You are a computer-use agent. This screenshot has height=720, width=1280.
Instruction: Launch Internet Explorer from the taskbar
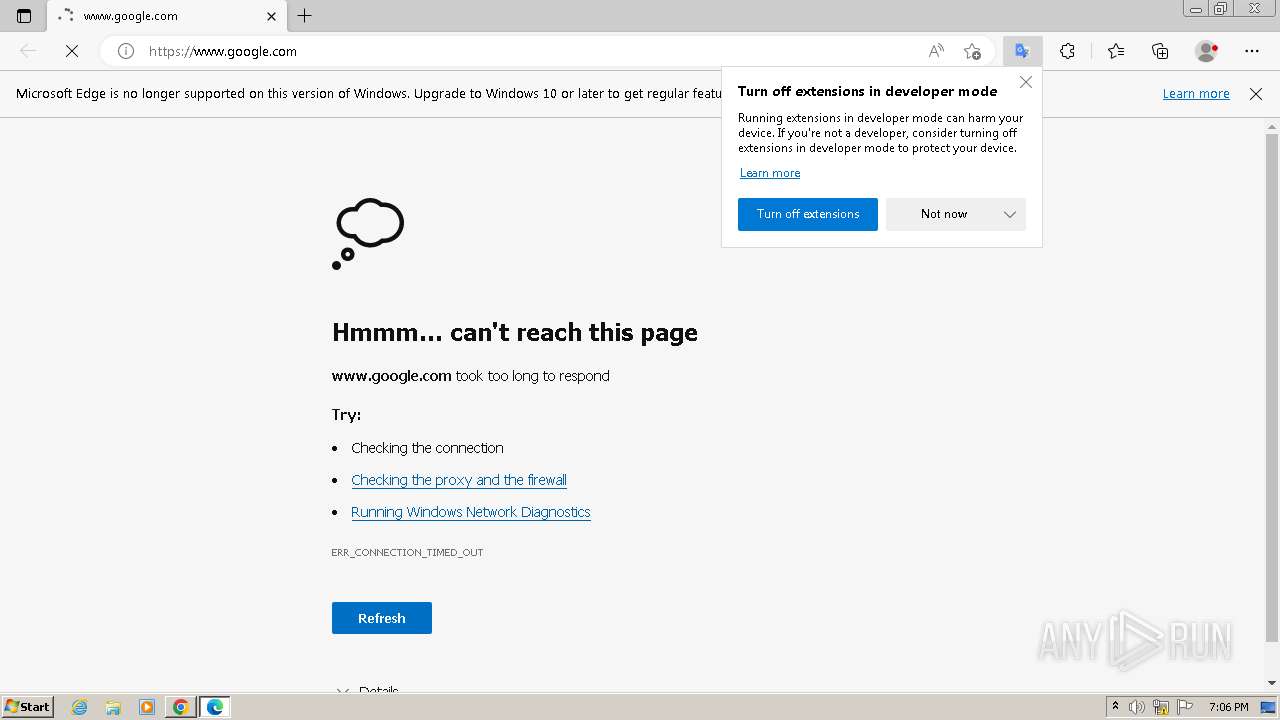pyautogui.click(x=80, y=707)
